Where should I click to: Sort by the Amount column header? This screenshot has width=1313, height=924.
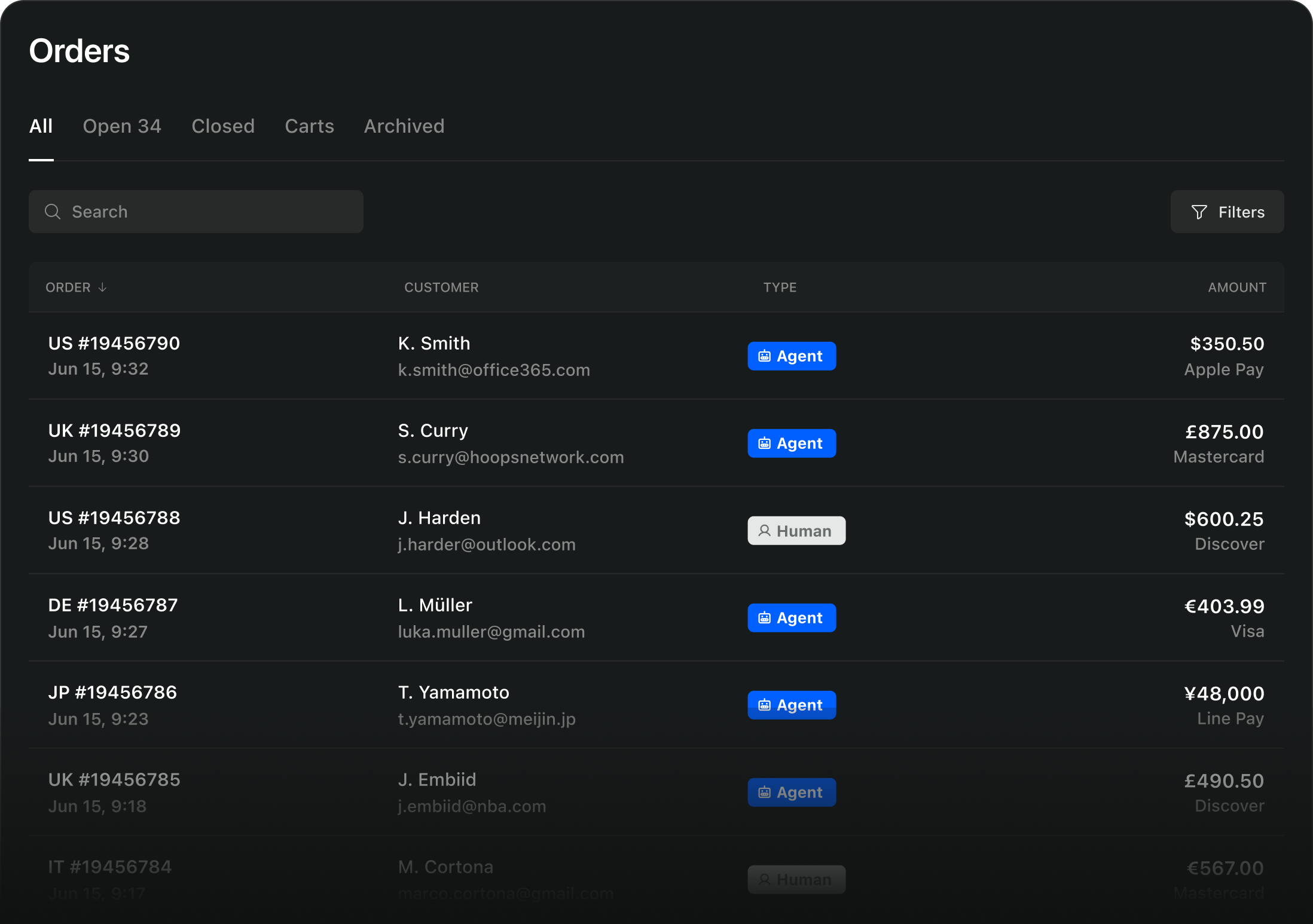(x=1236, y=287)
